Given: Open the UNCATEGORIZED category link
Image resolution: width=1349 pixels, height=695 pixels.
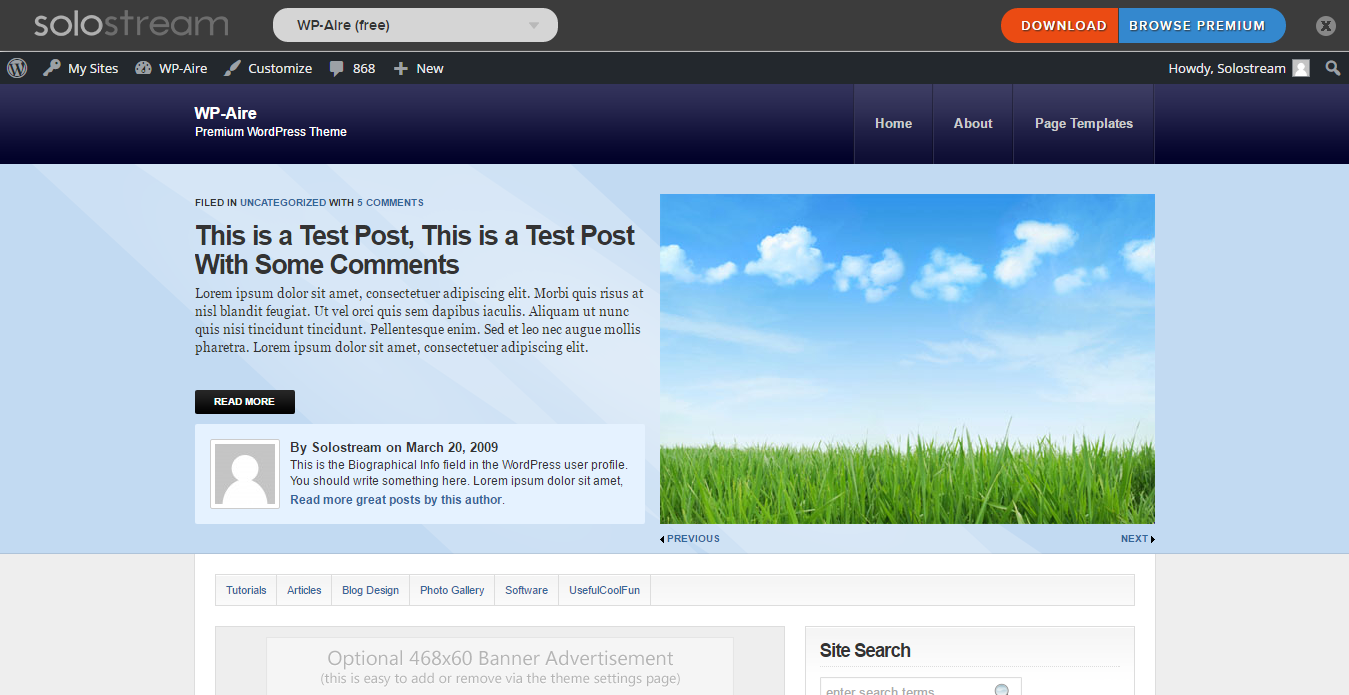Looking at the screenshot, I should click(x=283, y=202).
